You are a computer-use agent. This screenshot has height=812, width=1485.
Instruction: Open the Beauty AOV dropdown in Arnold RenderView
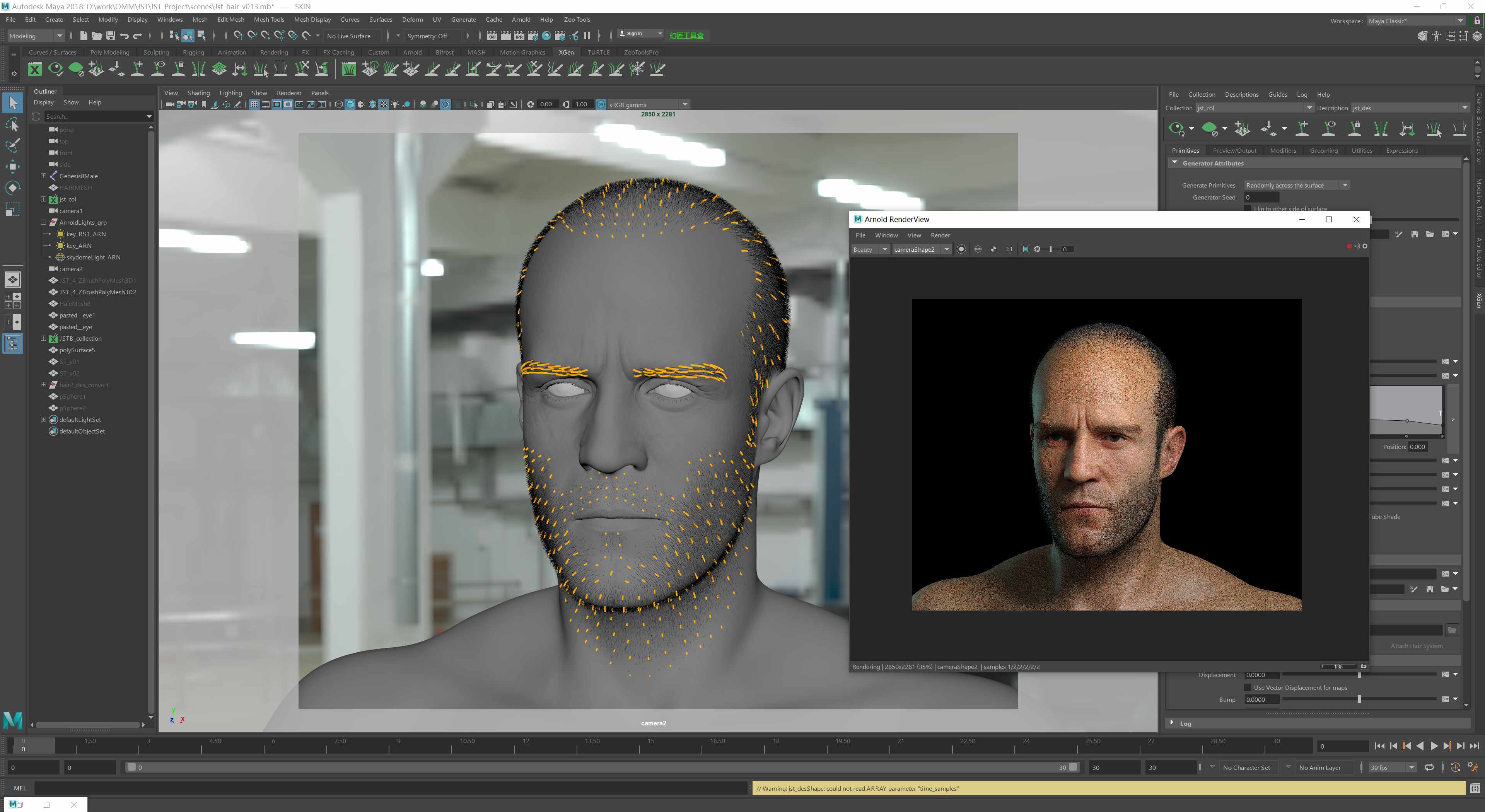pyautogui.click(x=871, y=249)
